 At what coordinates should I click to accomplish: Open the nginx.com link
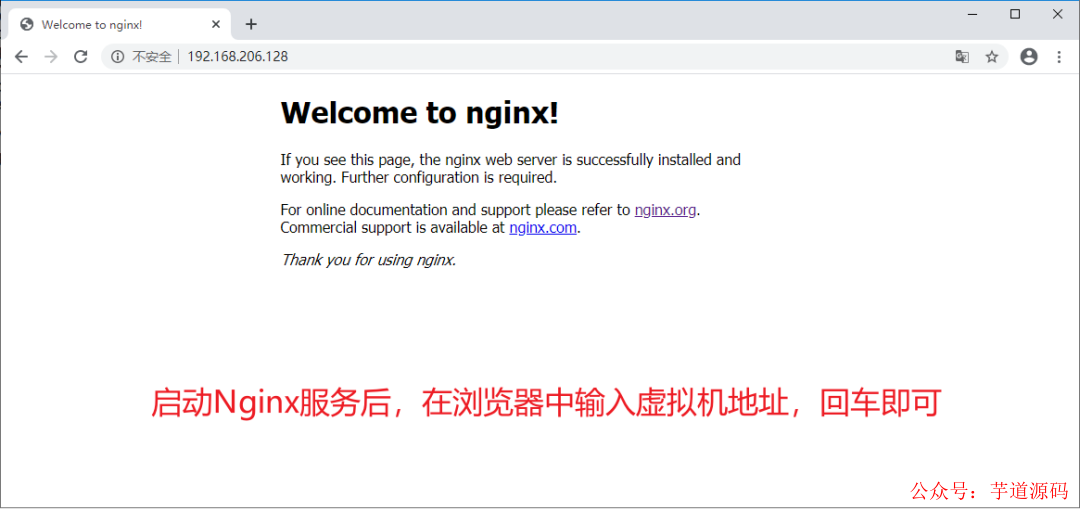[543, 228]
